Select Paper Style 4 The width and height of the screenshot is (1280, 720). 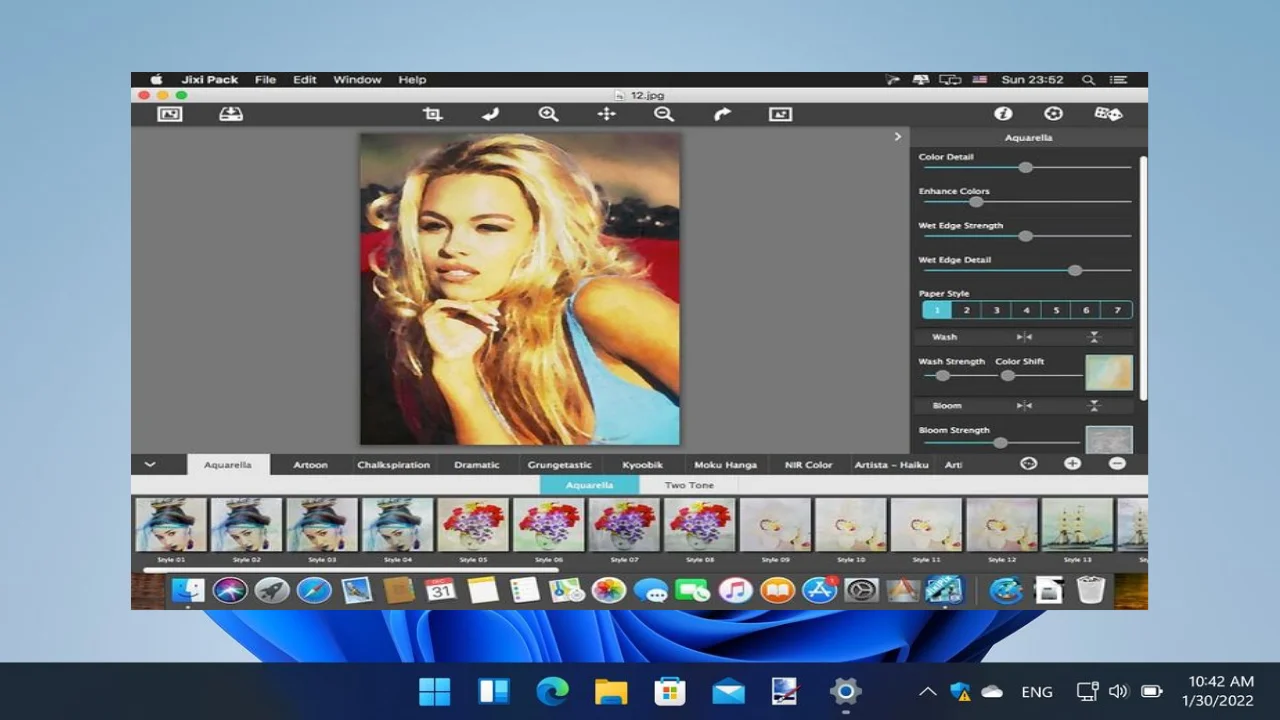(x=1027, y=310)
